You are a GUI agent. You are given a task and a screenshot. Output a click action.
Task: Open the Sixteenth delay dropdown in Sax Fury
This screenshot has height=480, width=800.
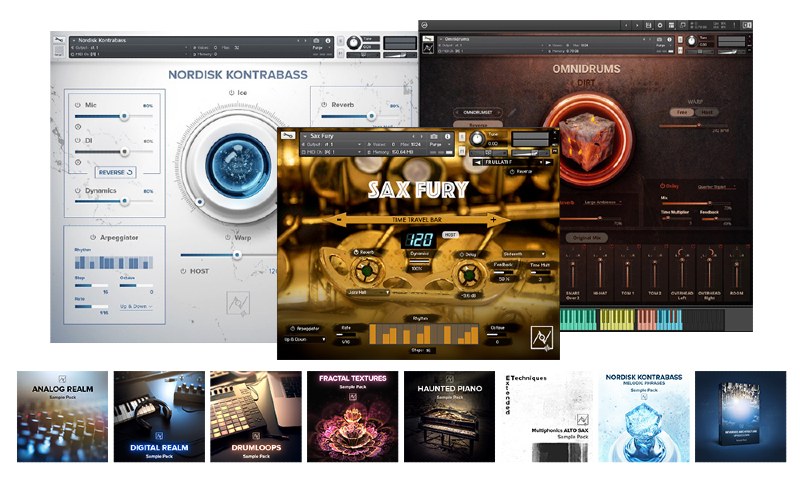(x=523, y=254)
